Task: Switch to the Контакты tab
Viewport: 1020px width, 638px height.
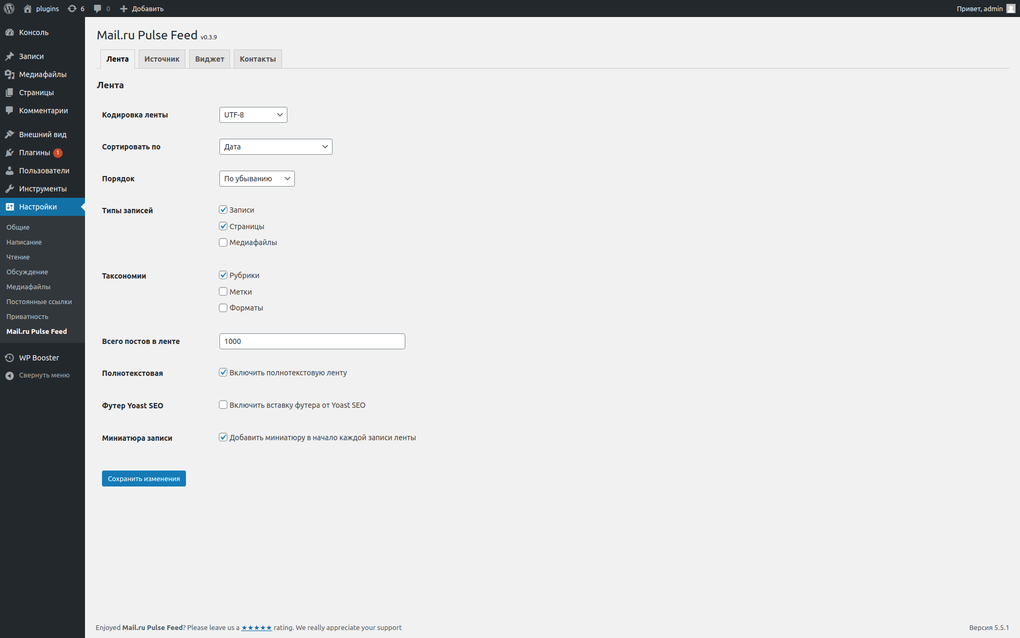Action: (x=258, y=59)
